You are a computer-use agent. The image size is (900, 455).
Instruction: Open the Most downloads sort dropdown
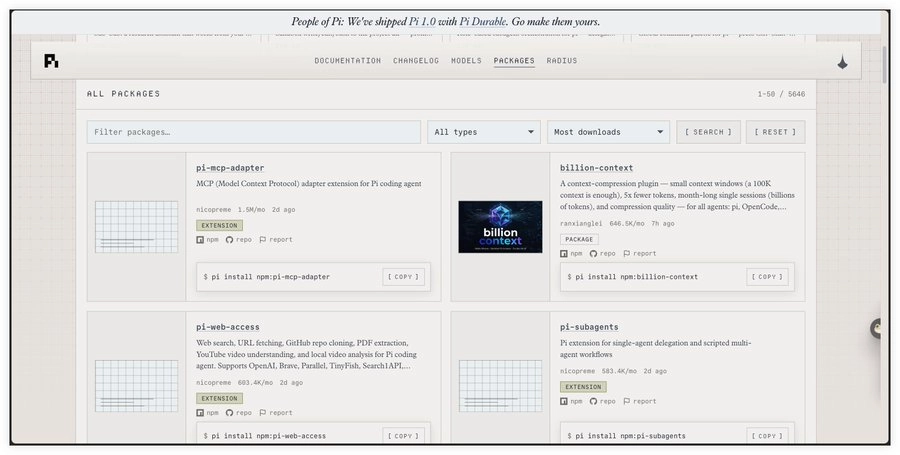pyautogui.click(x=608, y=132)
